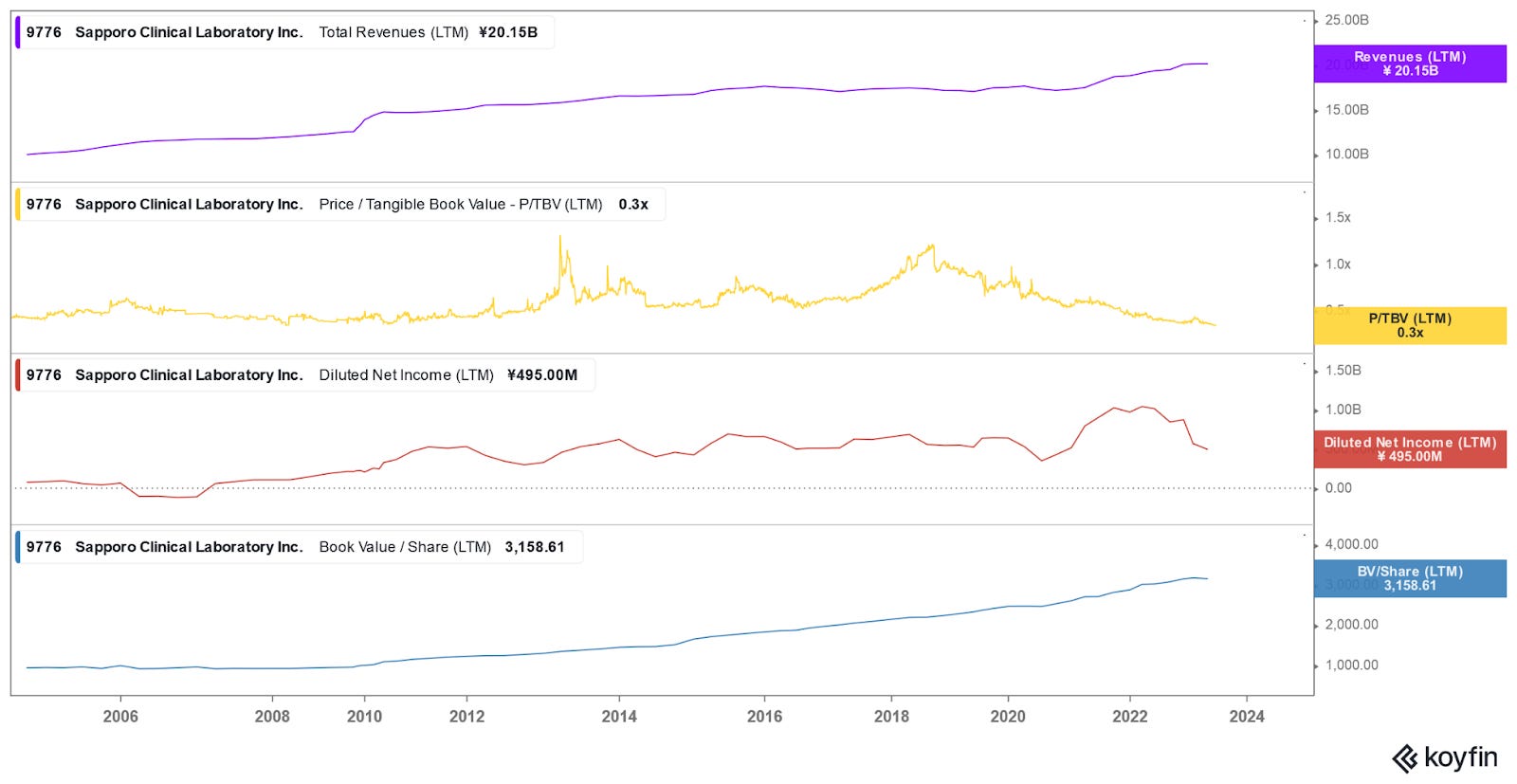Click the 2020 label on time axis
Image resolution: width=1517 pixels, height=784 pixels.
coord(1008,717)
